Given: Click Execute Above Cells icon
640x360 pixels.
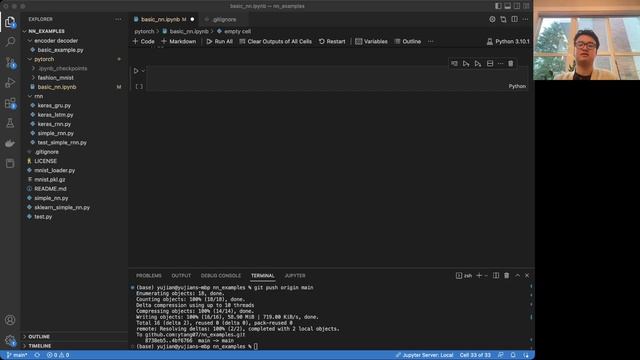Looking at the screenshot, I should (466, 64).
